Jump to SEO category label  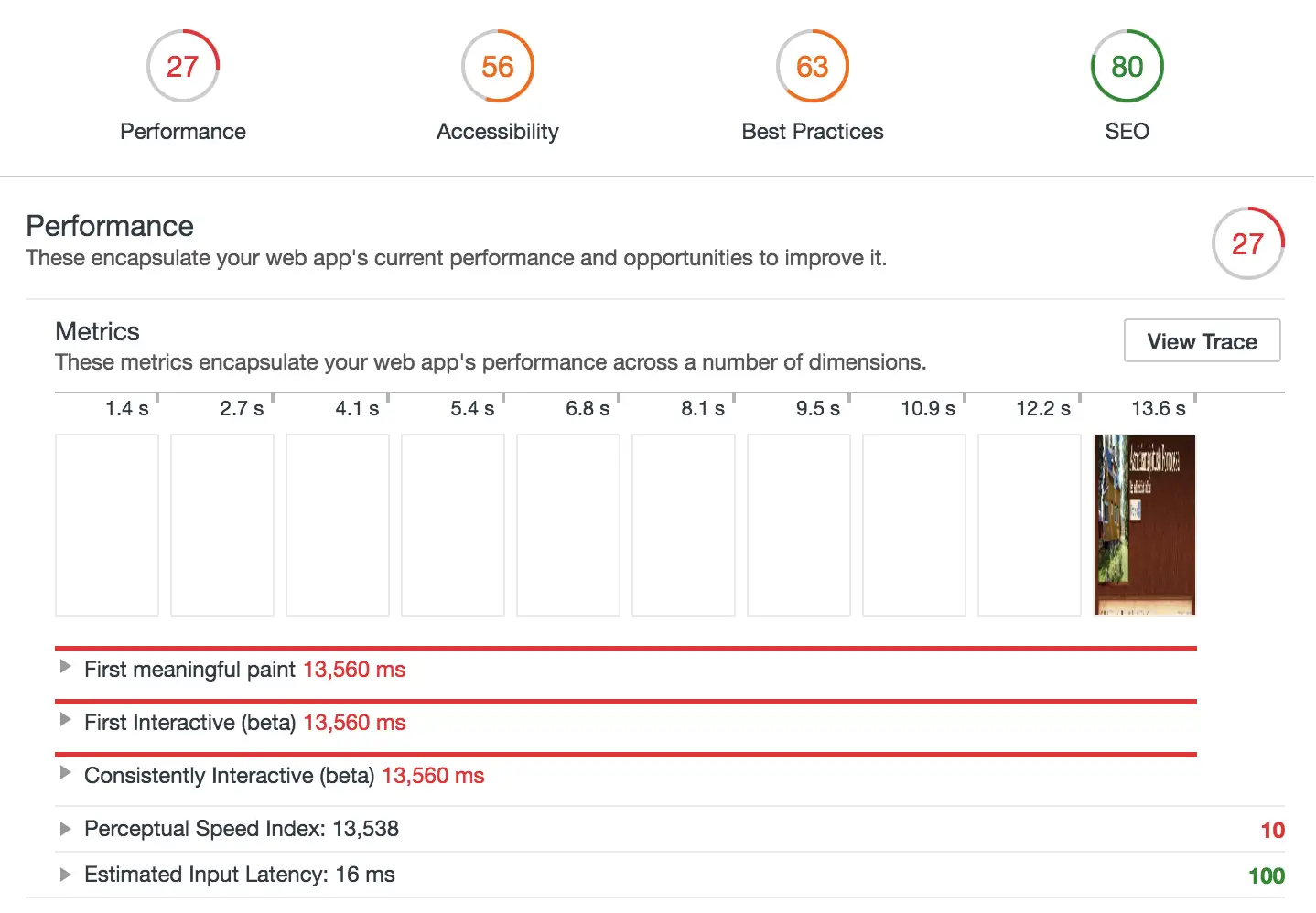click(1127, 132)
